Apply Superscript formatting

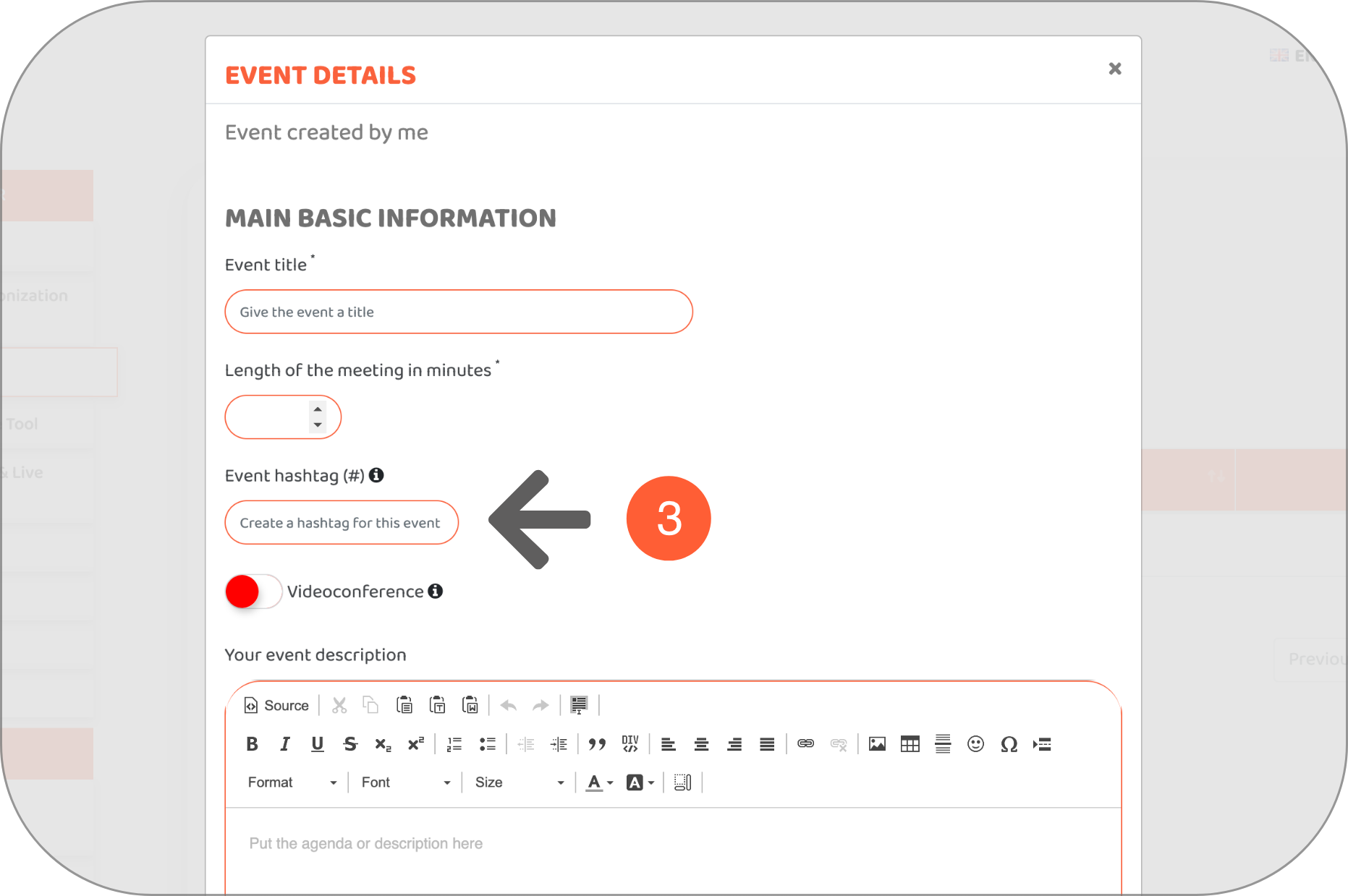[x=416, y=744]
